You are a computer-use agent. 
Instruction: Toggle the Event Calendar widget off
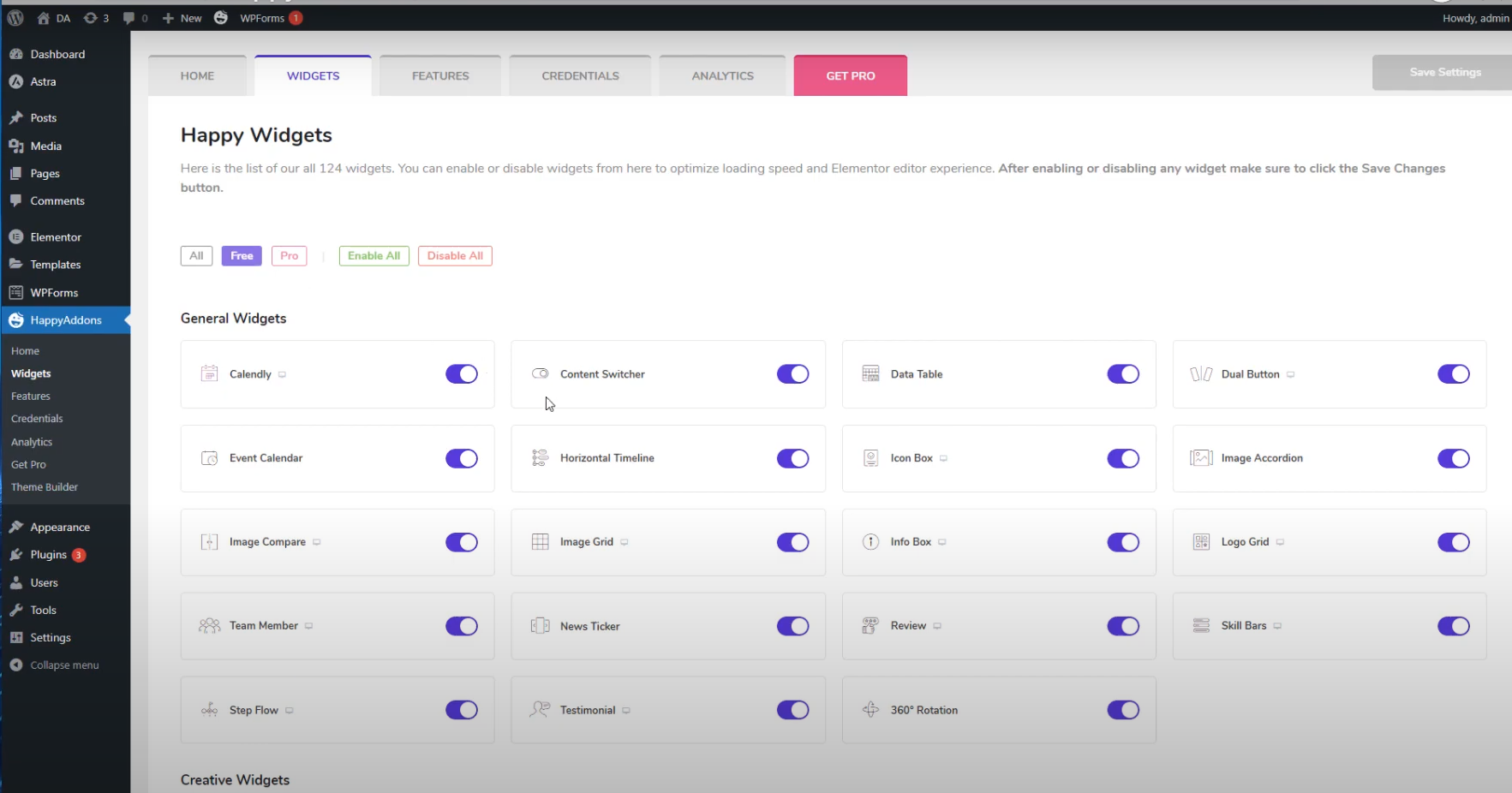[x=461, y=458]
